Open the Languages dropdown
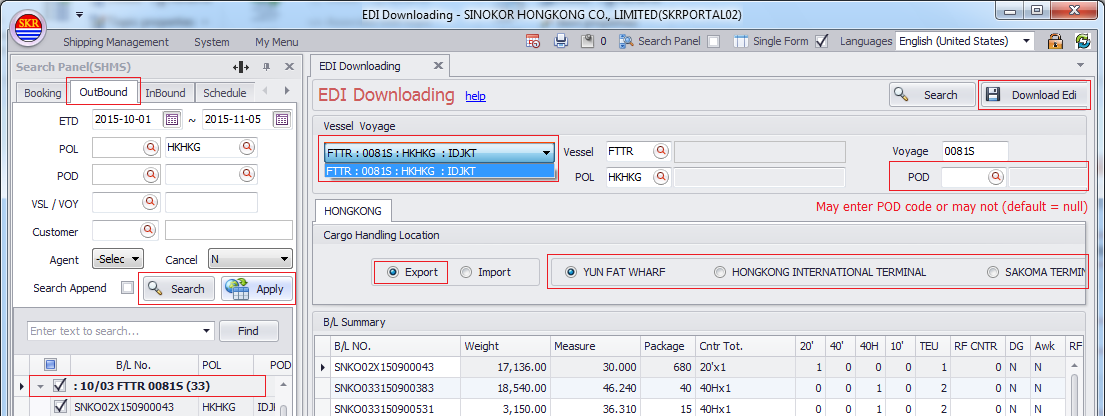1105x416 pixels. point(1026,42)
